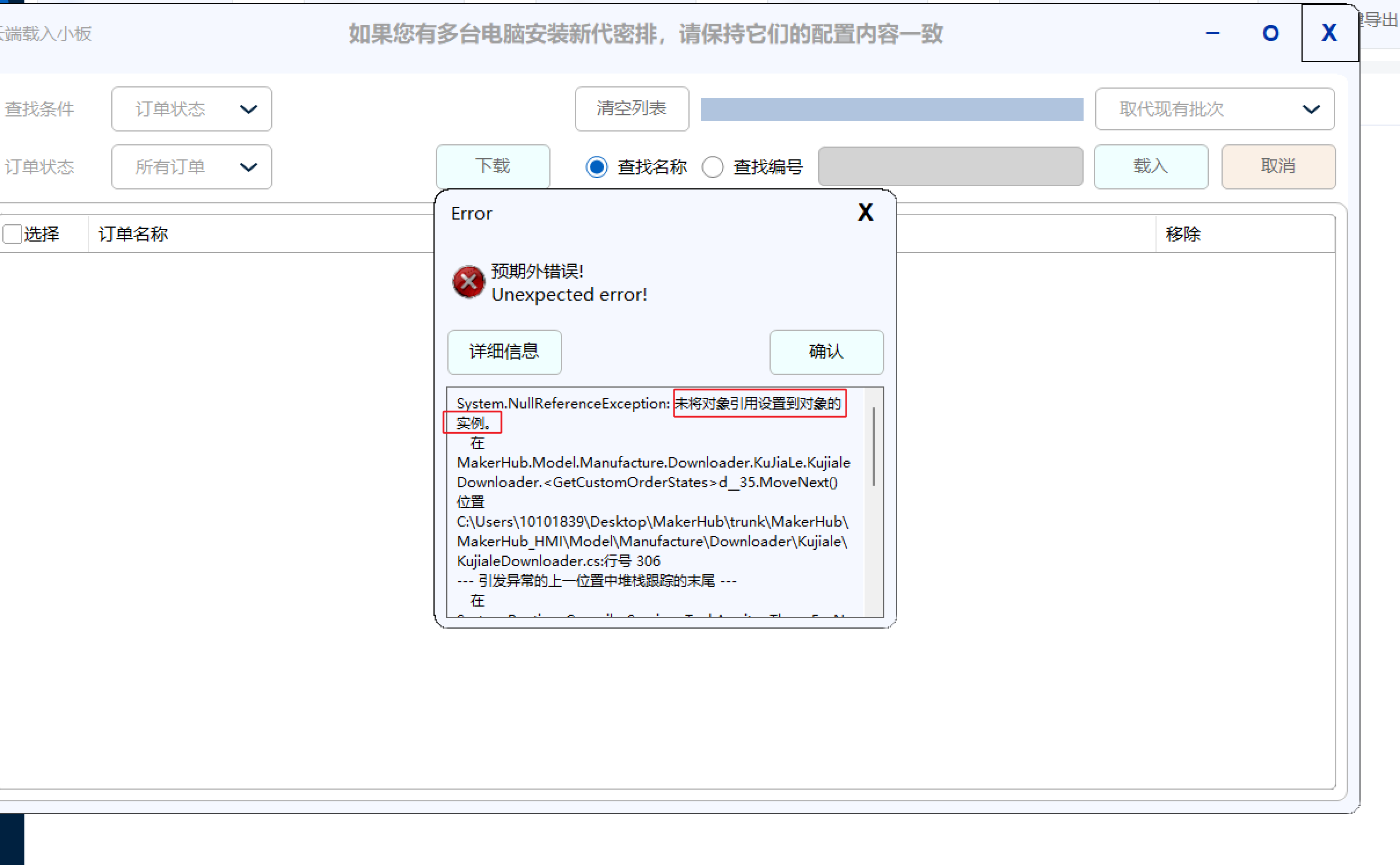Click the 下载 button
The width and height of the screenshot is (1400, 865).
(493, 166)
